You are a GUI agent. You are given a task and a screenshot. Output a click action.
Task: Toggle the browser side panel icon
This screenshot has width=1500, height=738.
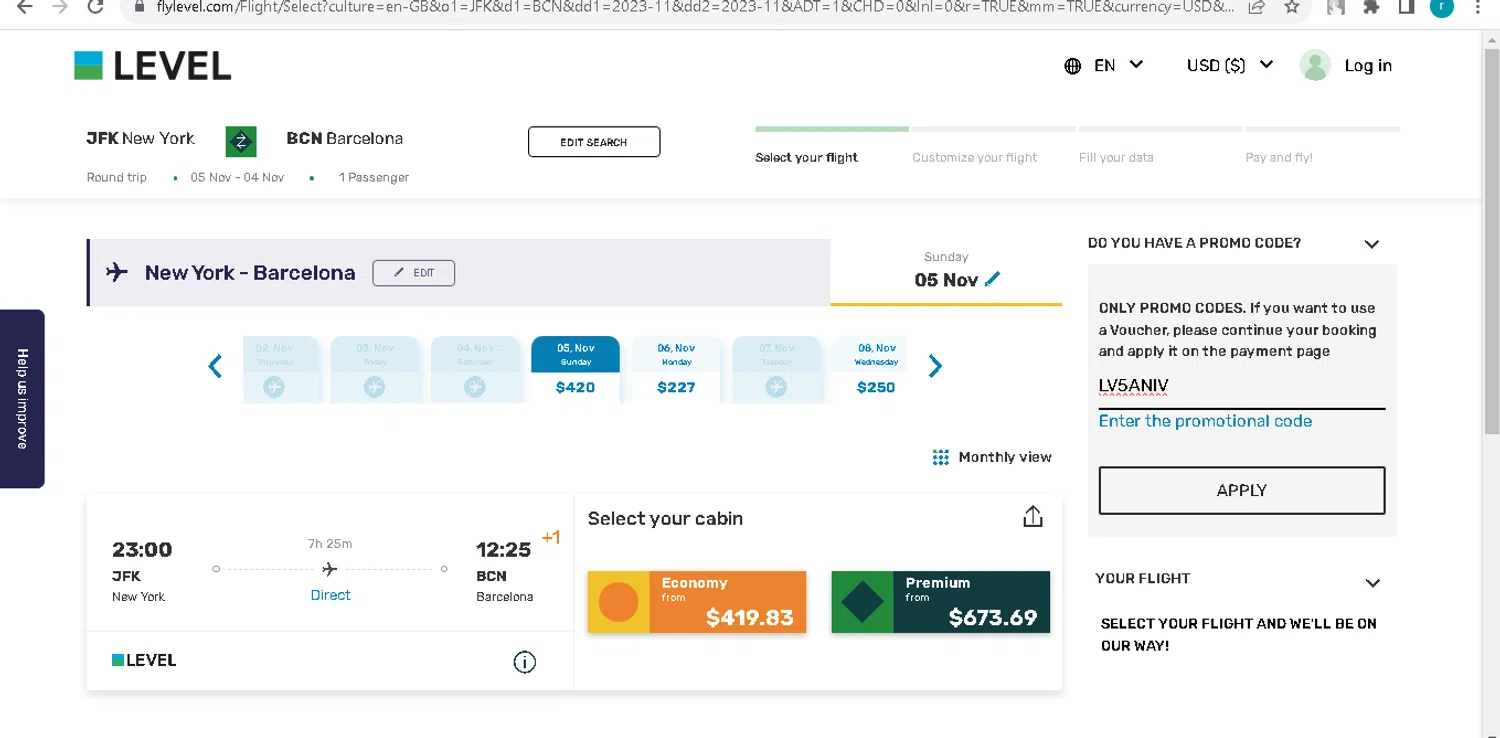pyautogui.click(x=1406, y=7)
